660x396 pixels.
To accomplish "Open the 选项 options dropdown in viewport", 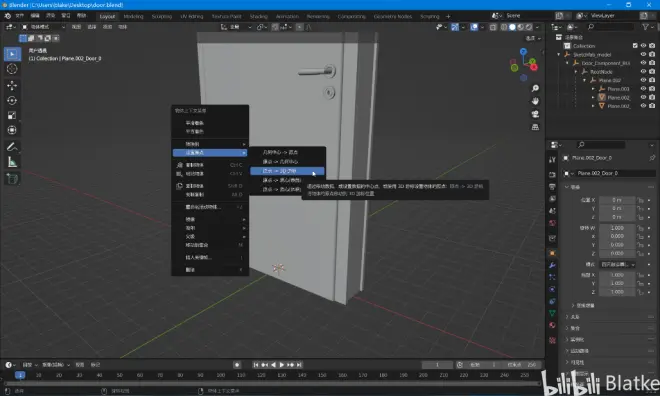I will tap(533, 38).
